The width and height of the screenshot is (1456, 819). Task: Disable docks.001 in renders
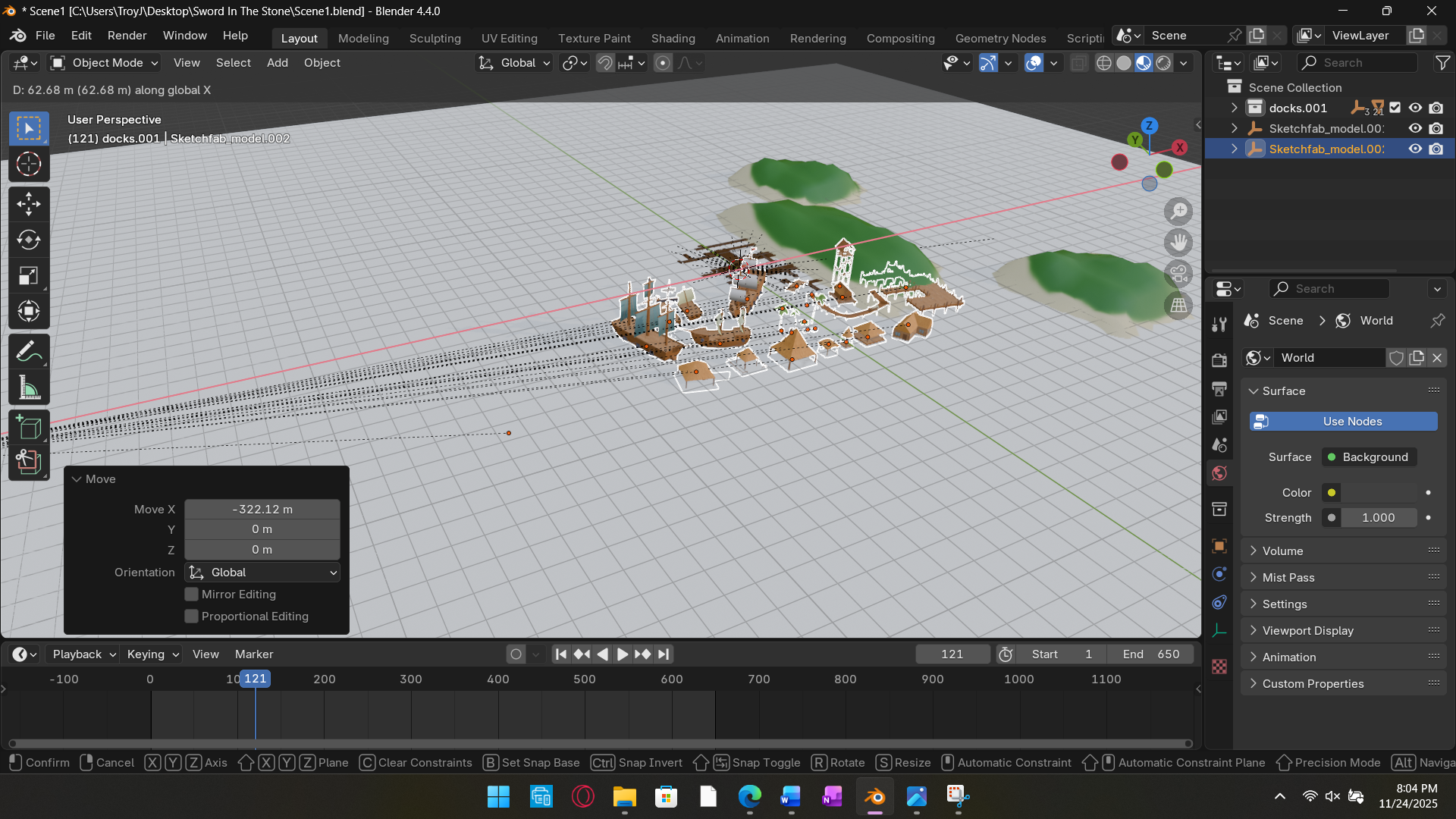pos(1436,108)
